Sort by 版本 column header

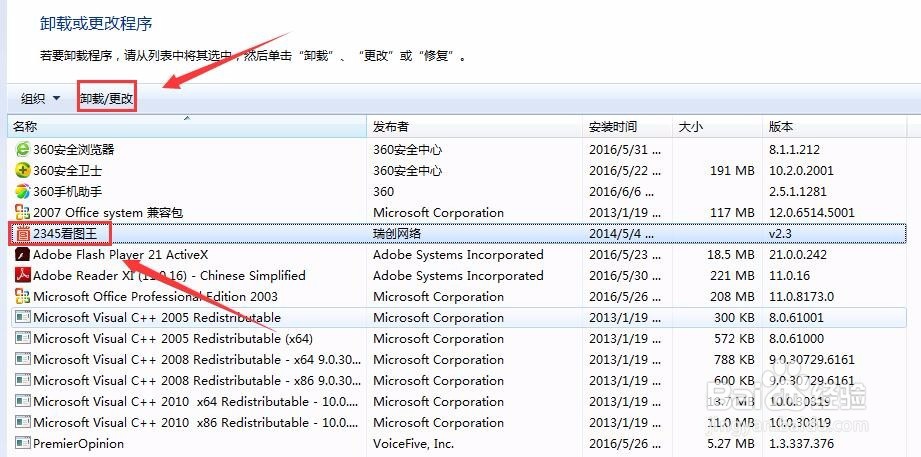(x=835, y=127)
